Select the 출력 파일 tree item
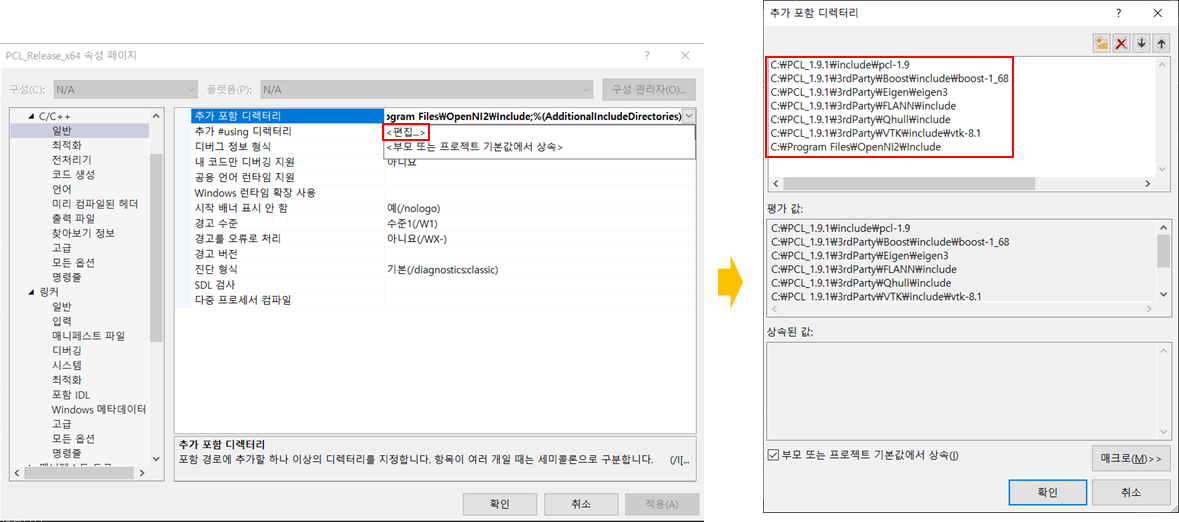The width and height of the screenshot is (1179, 522). (x=73, y=219)
